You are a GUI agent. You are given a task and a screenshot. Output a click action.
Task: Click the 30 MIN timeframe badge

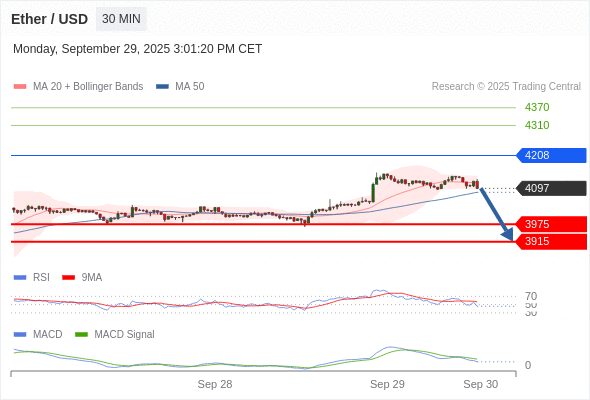point(121,19)
